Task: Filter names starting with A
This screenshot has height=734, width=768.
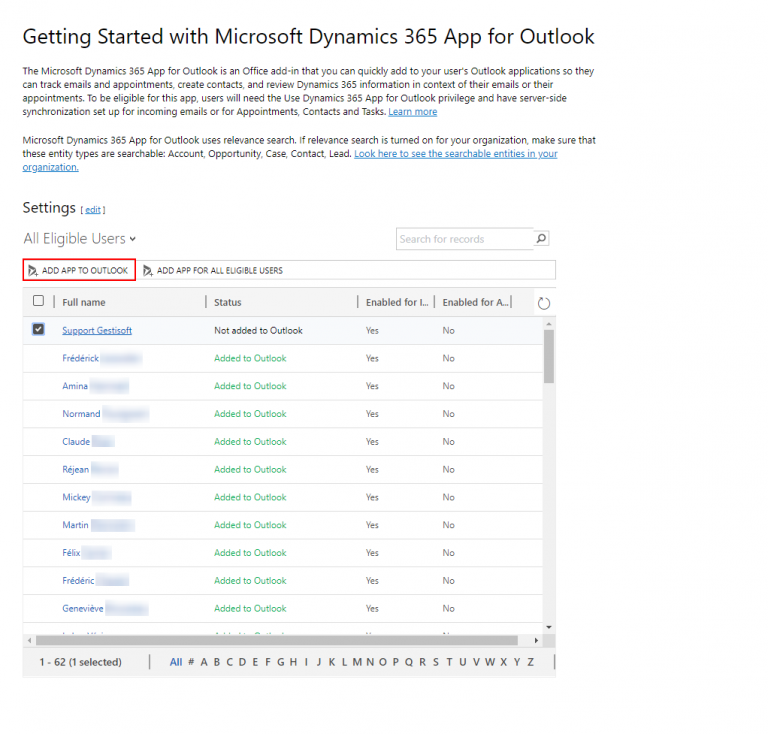Action: tap(204, 662)
